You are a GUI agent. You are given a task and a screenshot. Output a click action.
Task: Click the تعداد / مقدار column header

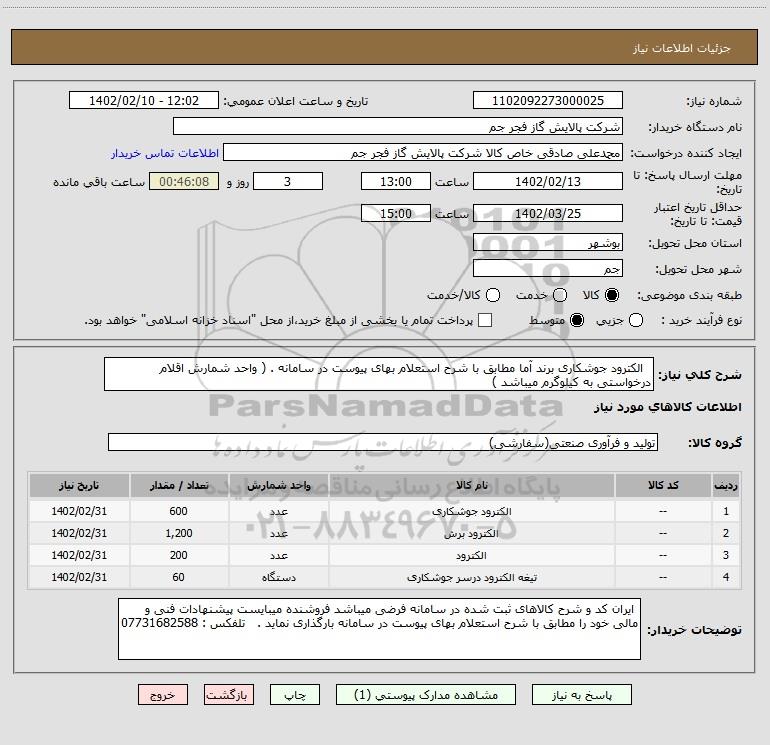[179, 485]
